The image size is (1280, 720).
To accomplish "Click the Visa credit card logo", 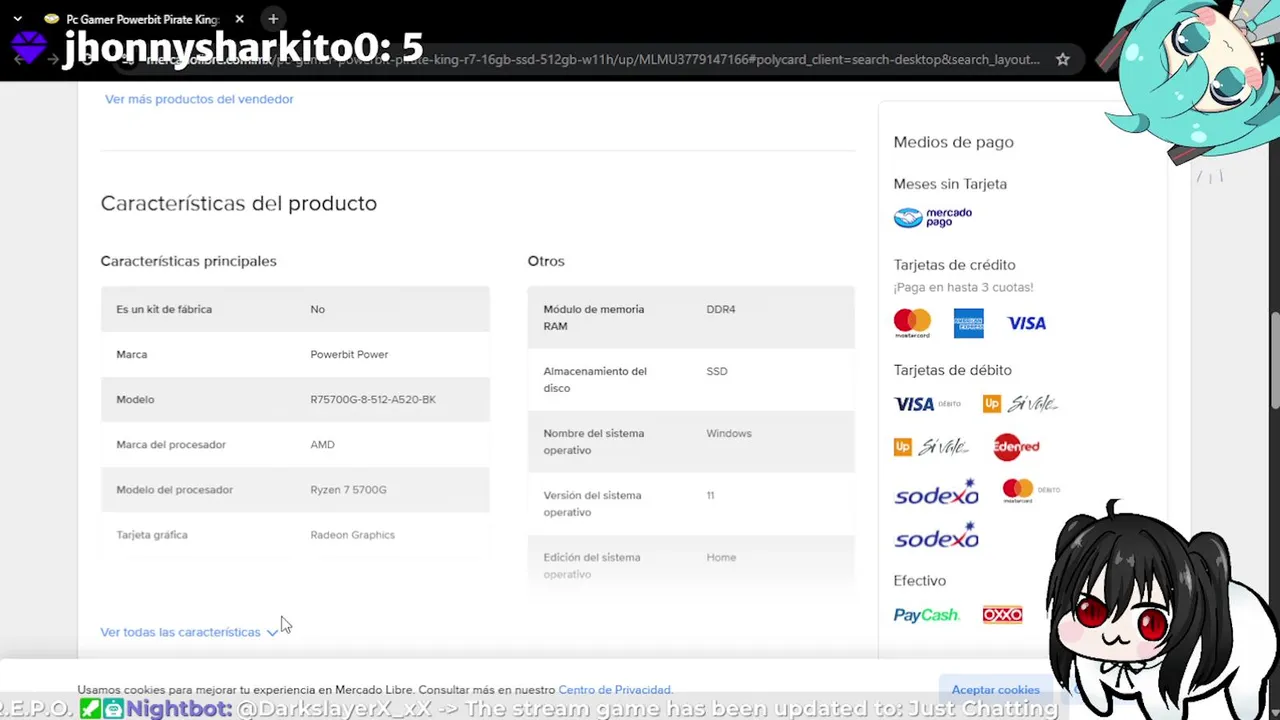I will (x=1026, y=323).
